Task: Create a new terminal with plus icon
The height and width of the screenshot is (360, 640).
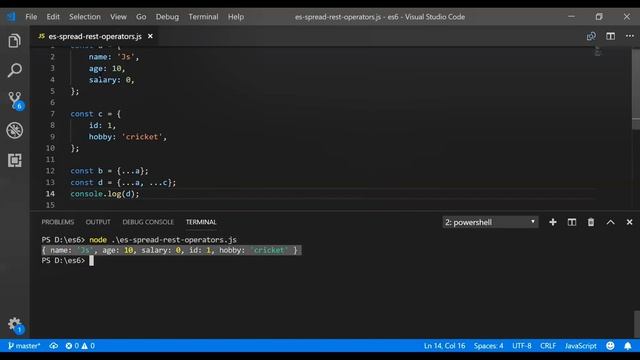Action: click(553, 222)
